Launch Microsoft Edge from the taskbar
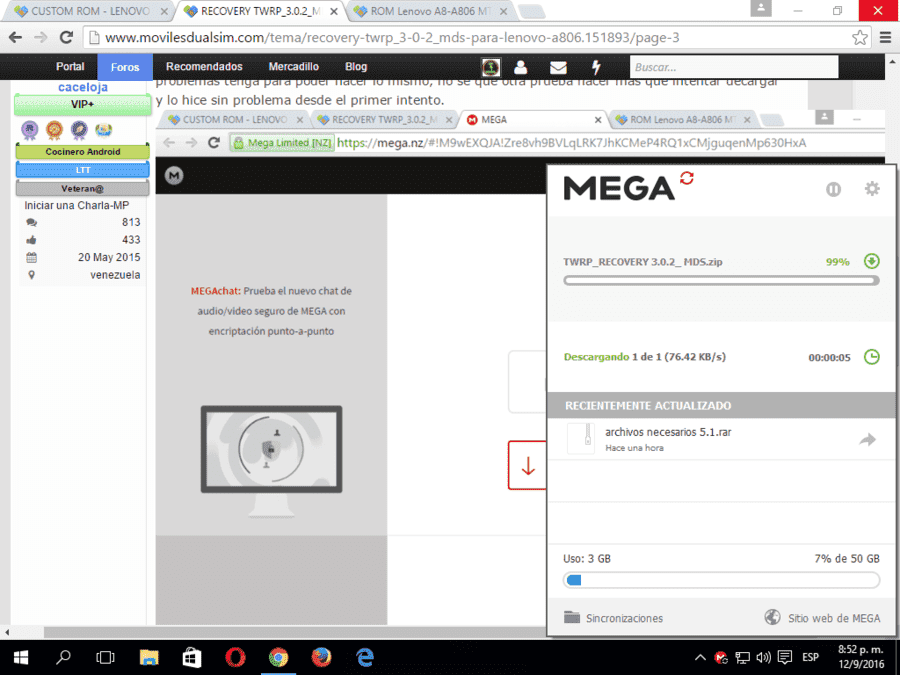 point(364,657)
